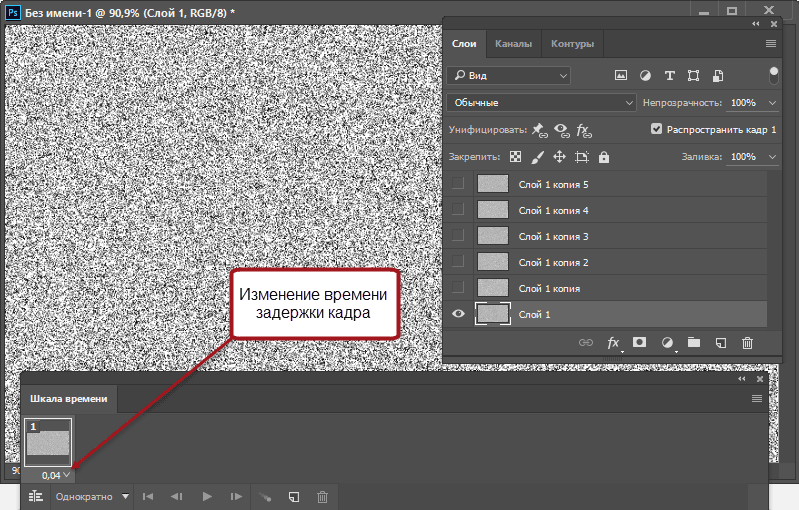Select the 'Слой 1 копия 3' layer
This screenshot has height=510, width=799.
pos(553,236)
